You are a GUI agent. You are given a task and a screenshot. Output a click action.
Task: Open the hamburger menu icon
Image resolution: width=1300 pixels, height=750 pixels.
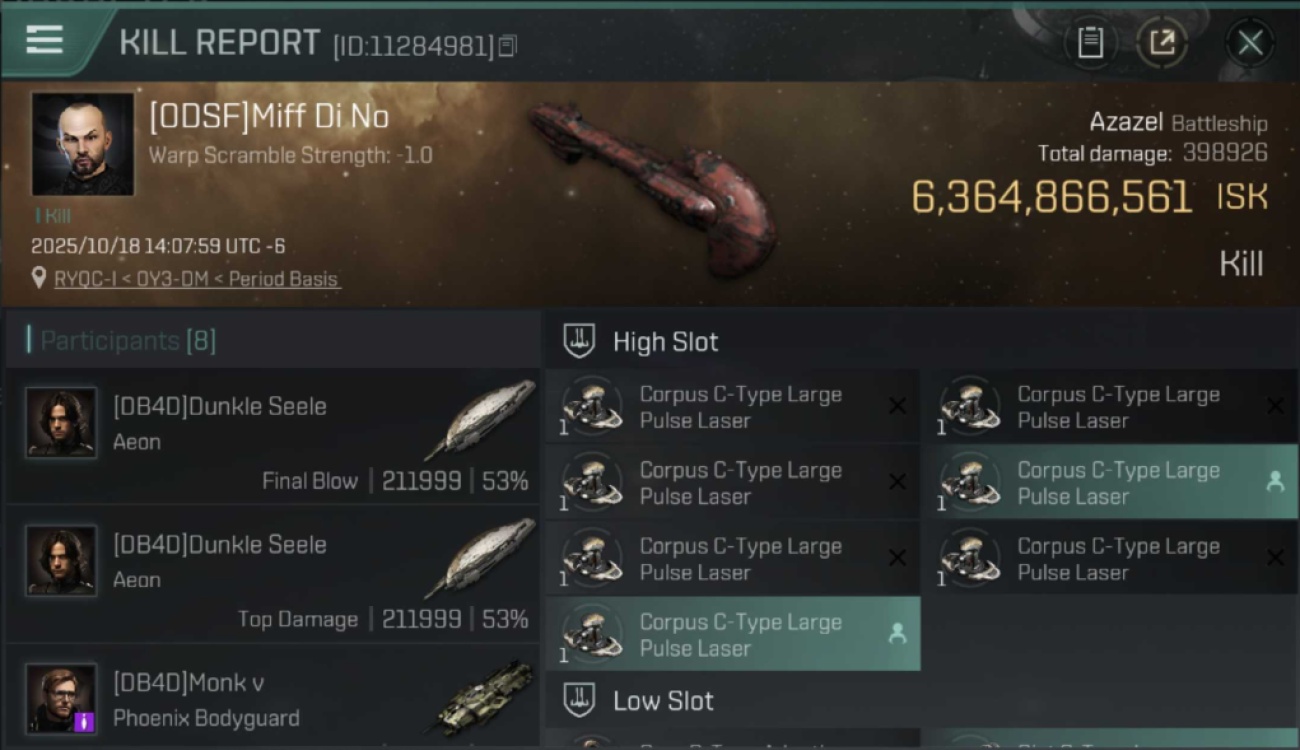(x=45, y=40)
